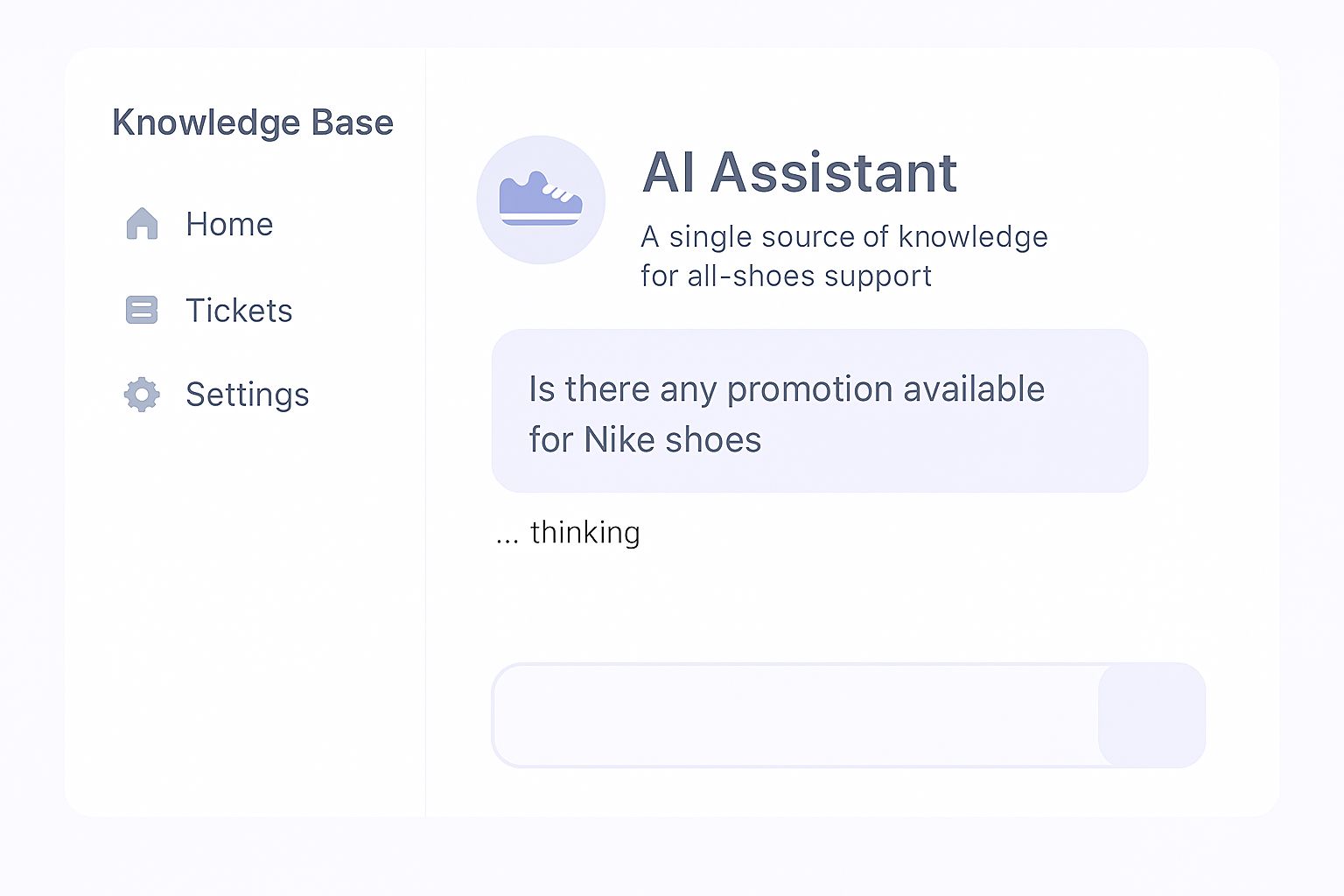Click the AI Assistant heading
Screen dimensions: 1344x896
[x=800, y=172]
